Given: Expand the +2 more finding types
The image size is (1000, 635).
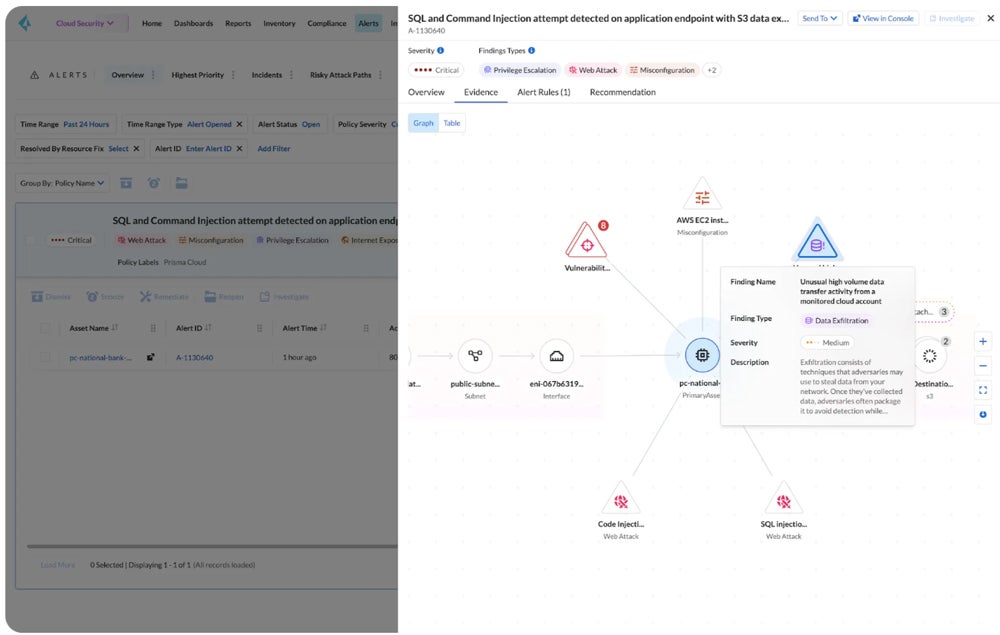Looking at the screenshot, I should [x=712, y=70].
